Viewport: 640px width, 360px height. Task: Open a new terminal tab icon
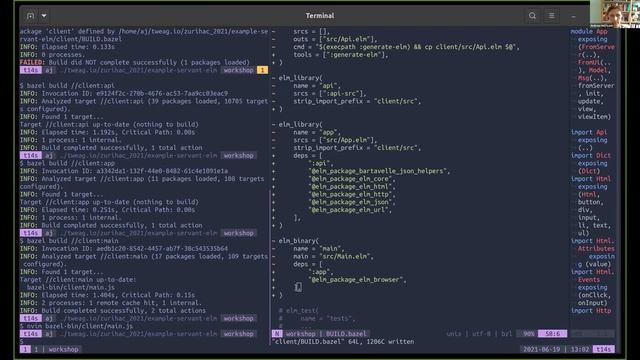pyautogui.click(x=31, y=16)
